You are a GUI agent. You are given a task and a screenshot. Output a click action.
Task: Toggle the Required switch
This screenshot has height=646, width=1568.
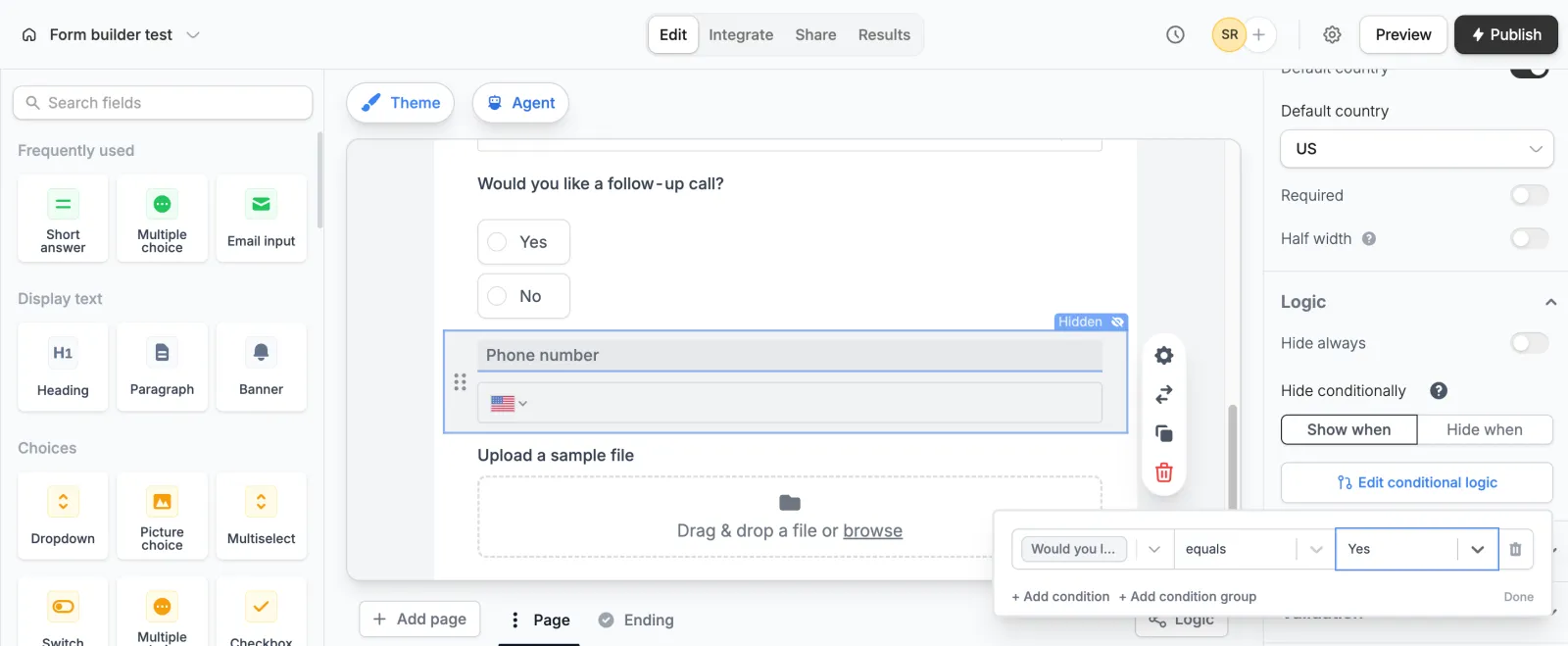click(x=1529, y=195)
